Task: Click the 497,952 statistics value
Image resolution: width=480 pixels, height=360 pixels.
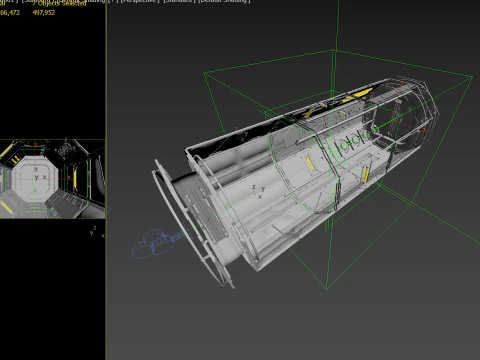Action: tap(44, 13)
